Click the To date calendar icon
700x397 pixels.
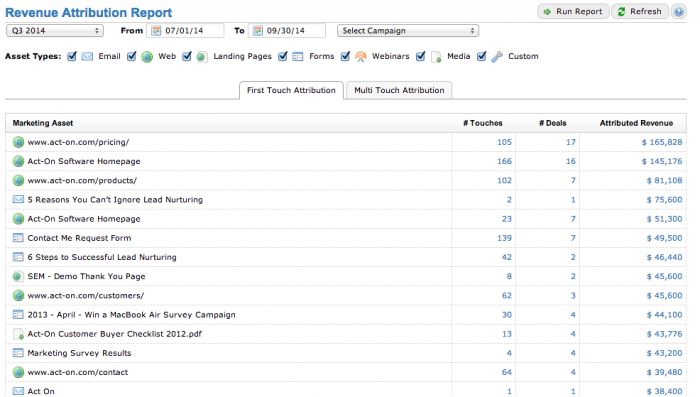point(258,31)
